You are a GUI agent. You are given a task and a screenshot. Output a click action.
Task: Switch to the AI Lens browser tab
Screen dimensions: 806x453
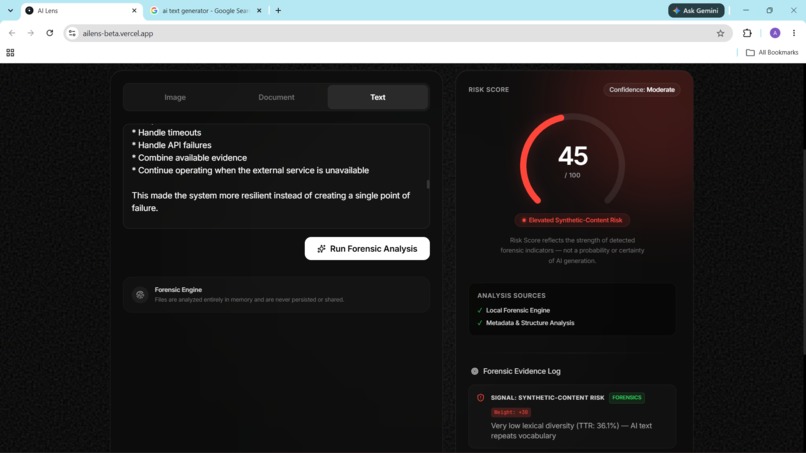pyautogui.click(x=81, y=10)
